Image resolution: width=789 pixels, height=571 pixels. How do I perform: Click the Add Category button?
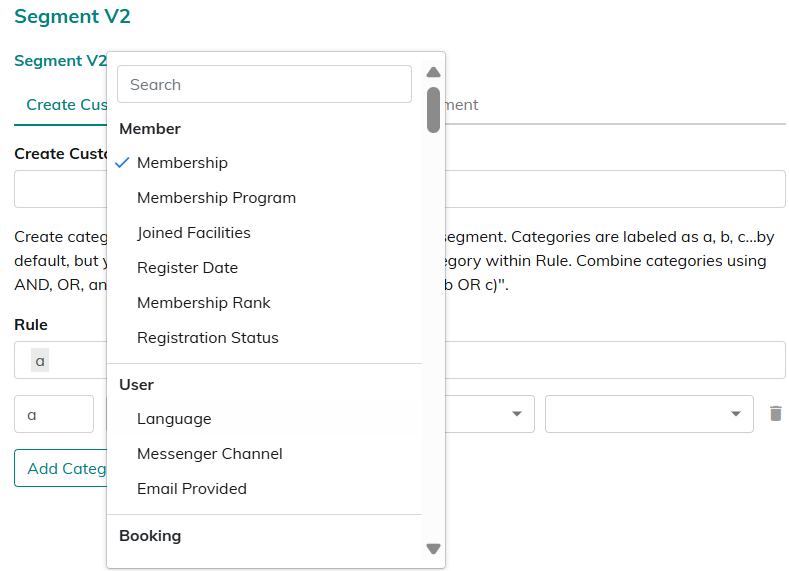(62, 468)
